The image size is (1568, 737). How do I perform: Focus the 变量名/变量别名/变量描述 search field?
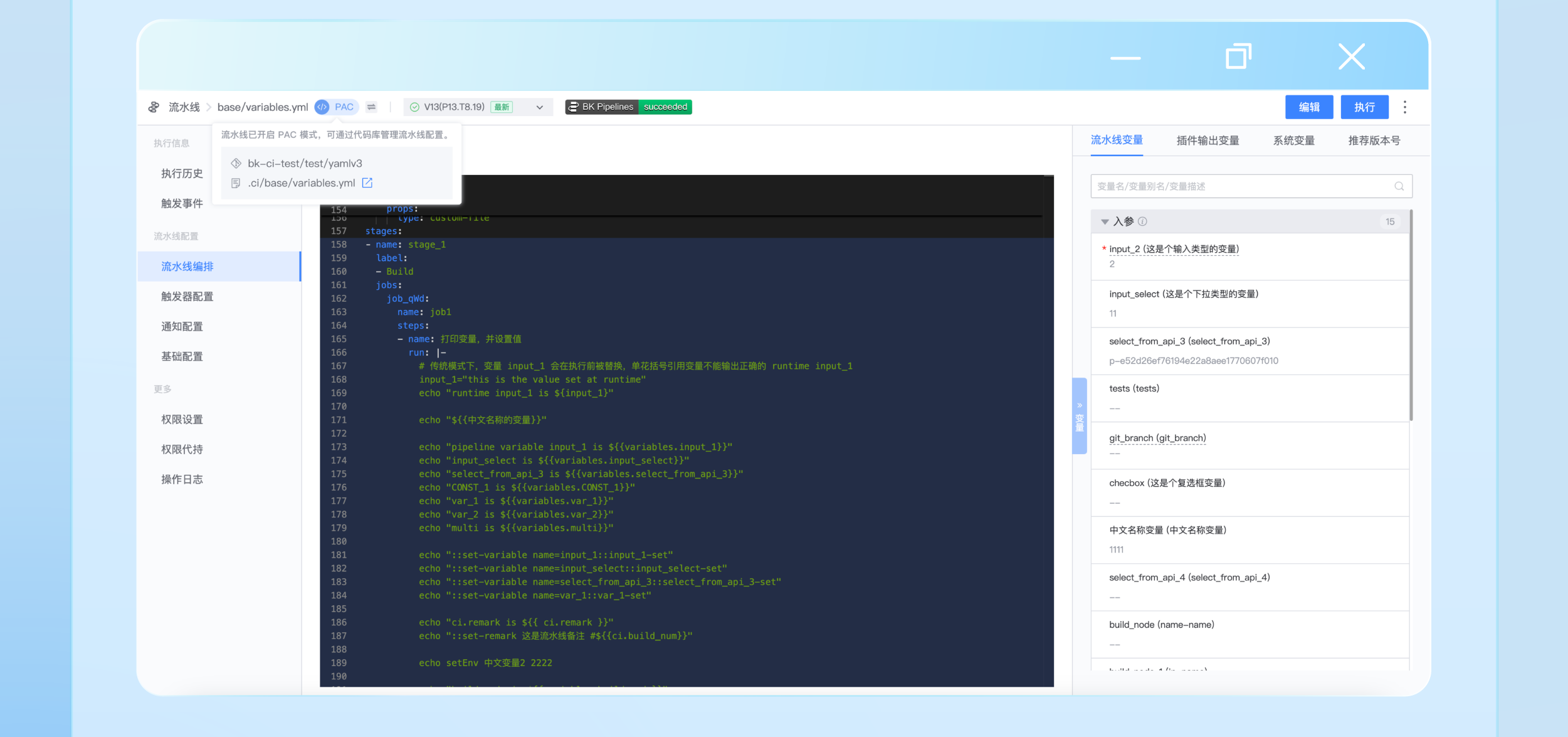[x=1251, y=186]
